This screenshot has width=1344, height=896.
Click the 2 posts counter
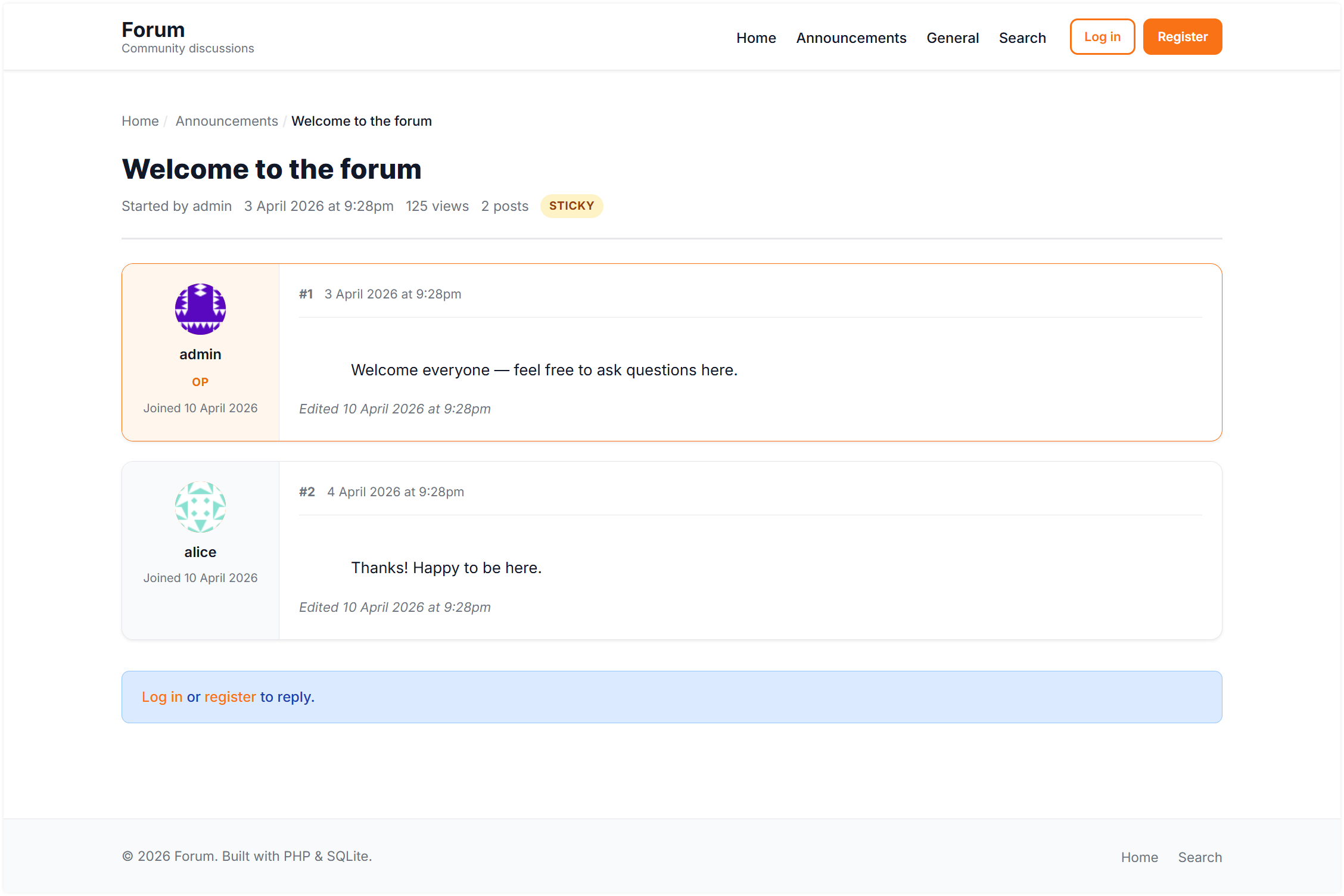(505, 206)
